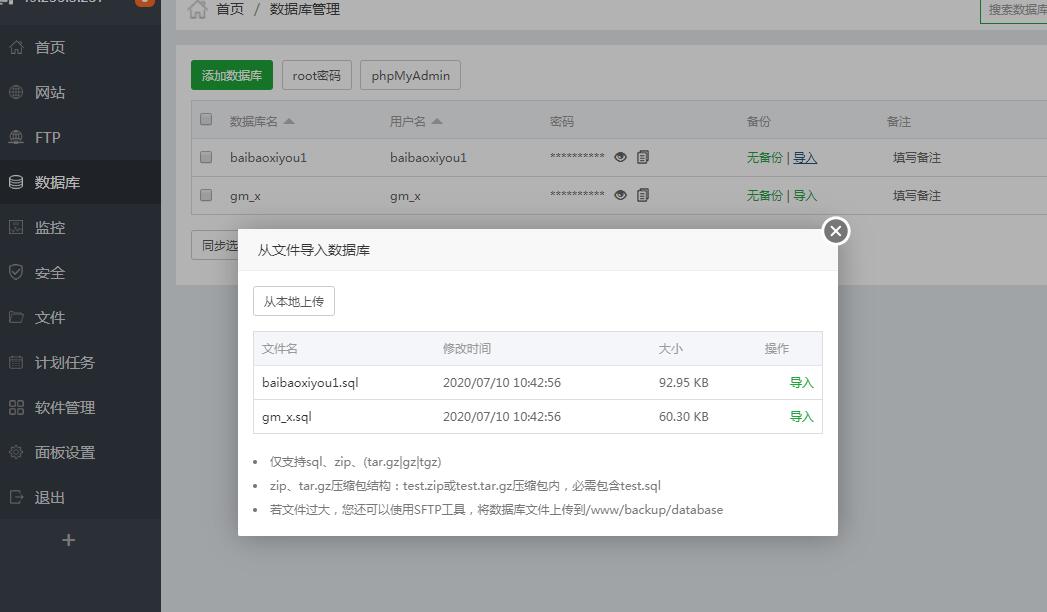This screenshot has height=612, width=1047.
Task: Tick the checkbox for gm_x row
Action: point(206,195)
